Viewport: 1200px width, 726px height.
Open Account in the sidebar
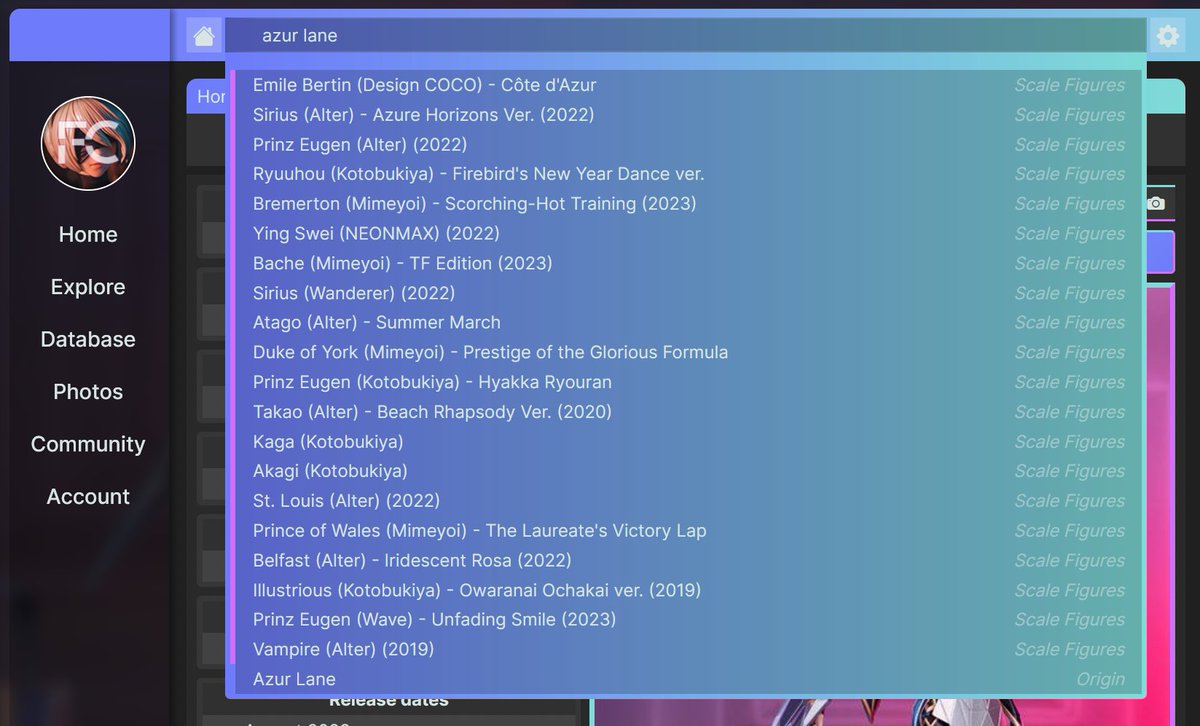88,496
